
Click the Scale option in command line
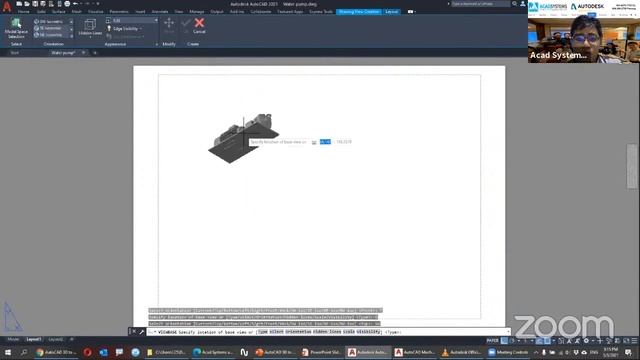(x=349, y=332)
